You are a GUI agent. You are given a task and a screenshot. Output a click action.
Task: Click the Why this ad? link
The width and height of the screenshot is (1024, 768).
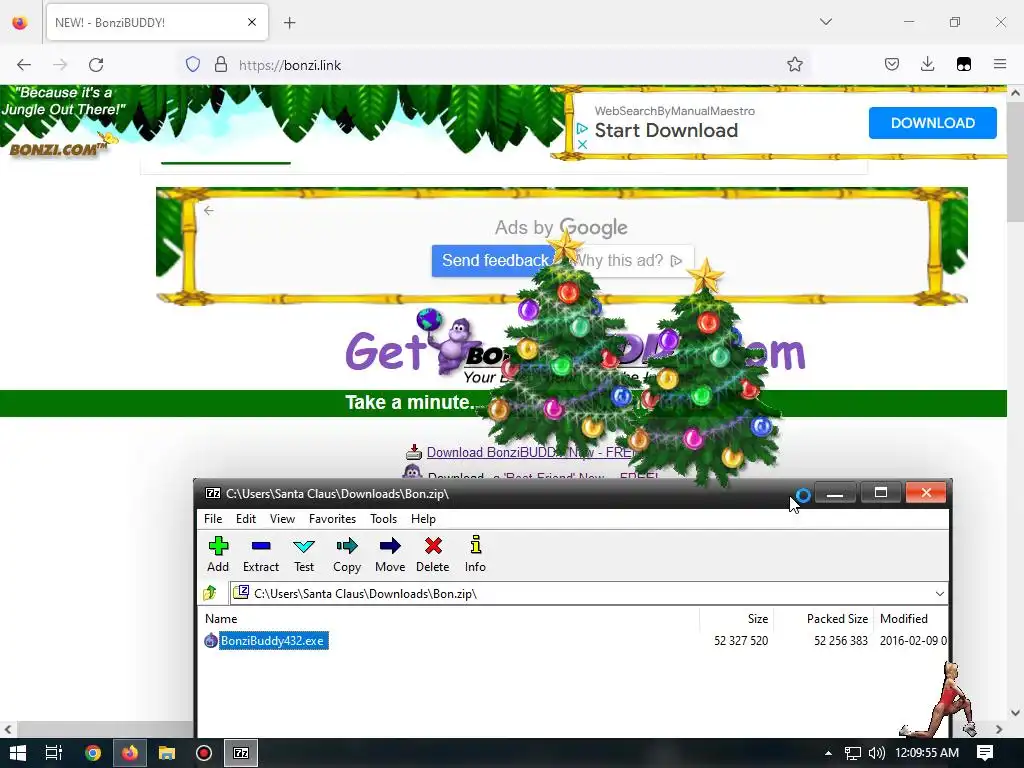(628, 261)
